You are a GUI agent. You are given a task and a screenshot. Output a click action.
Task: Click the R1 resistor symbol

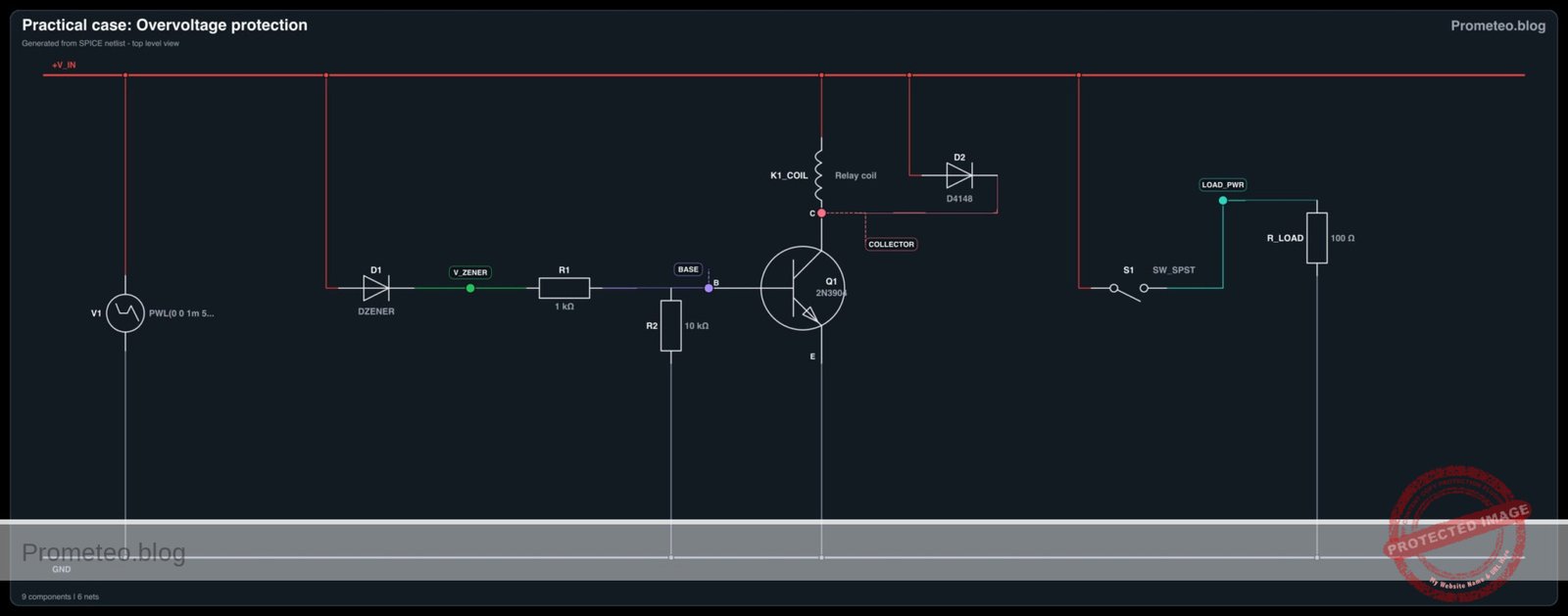coord(564,288)
